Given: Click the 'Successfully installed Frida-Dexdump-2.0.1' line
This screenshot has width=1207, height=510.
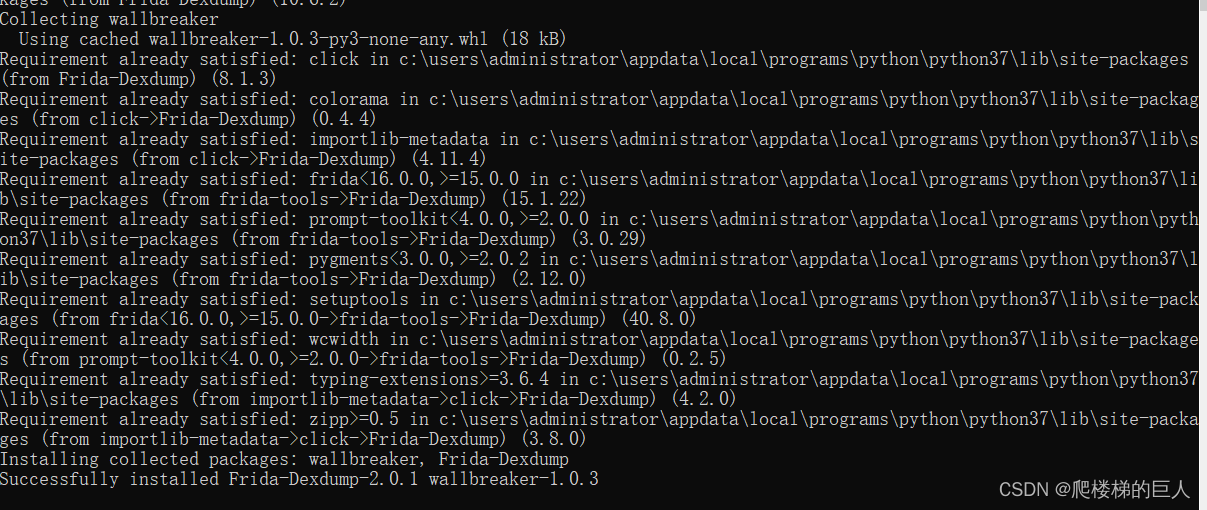Looking at the screenshot, I should pos(299,479).
